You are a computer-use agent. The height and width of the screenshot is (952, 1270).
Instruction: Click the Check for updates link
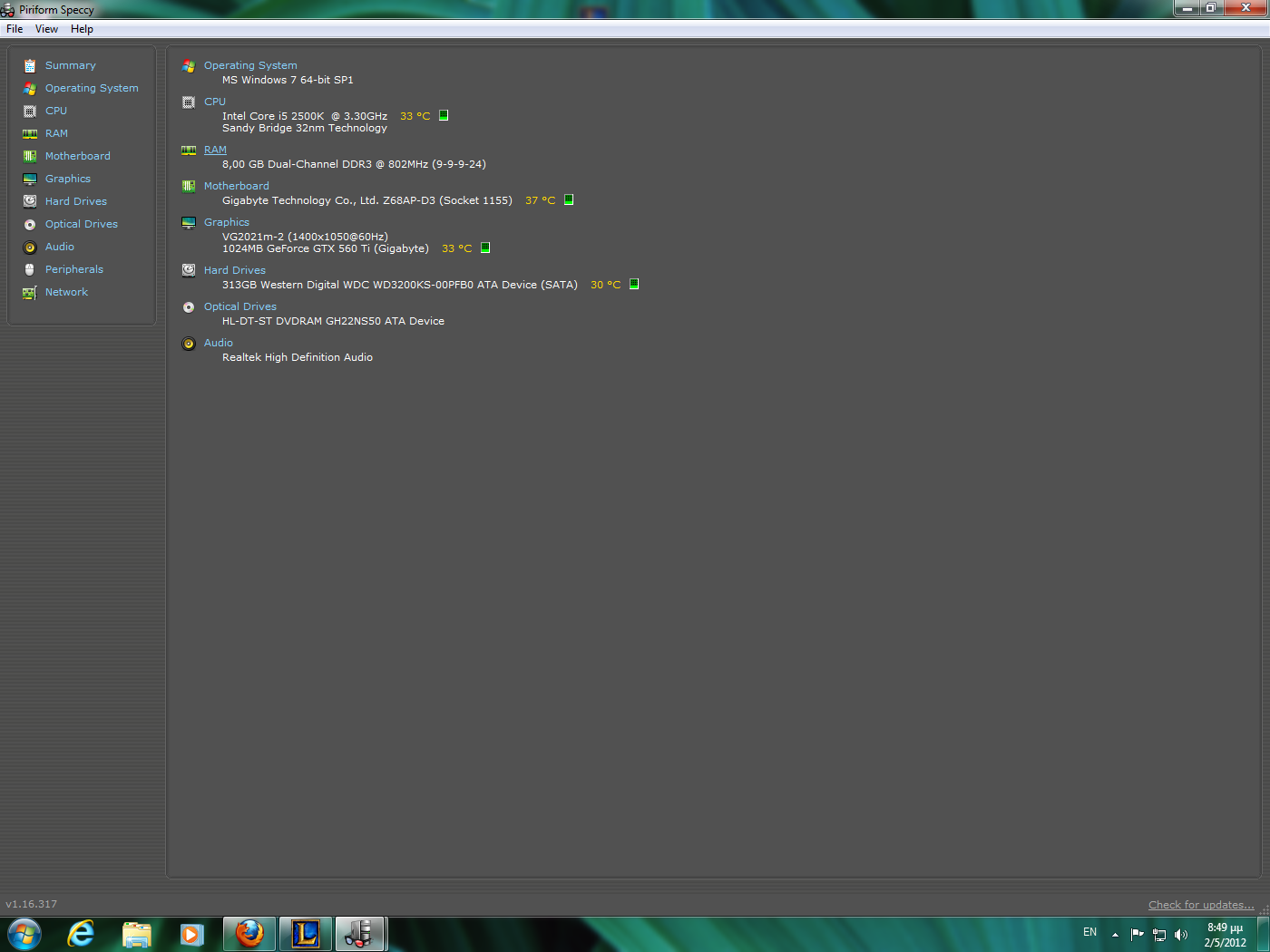click(1201, 905)
